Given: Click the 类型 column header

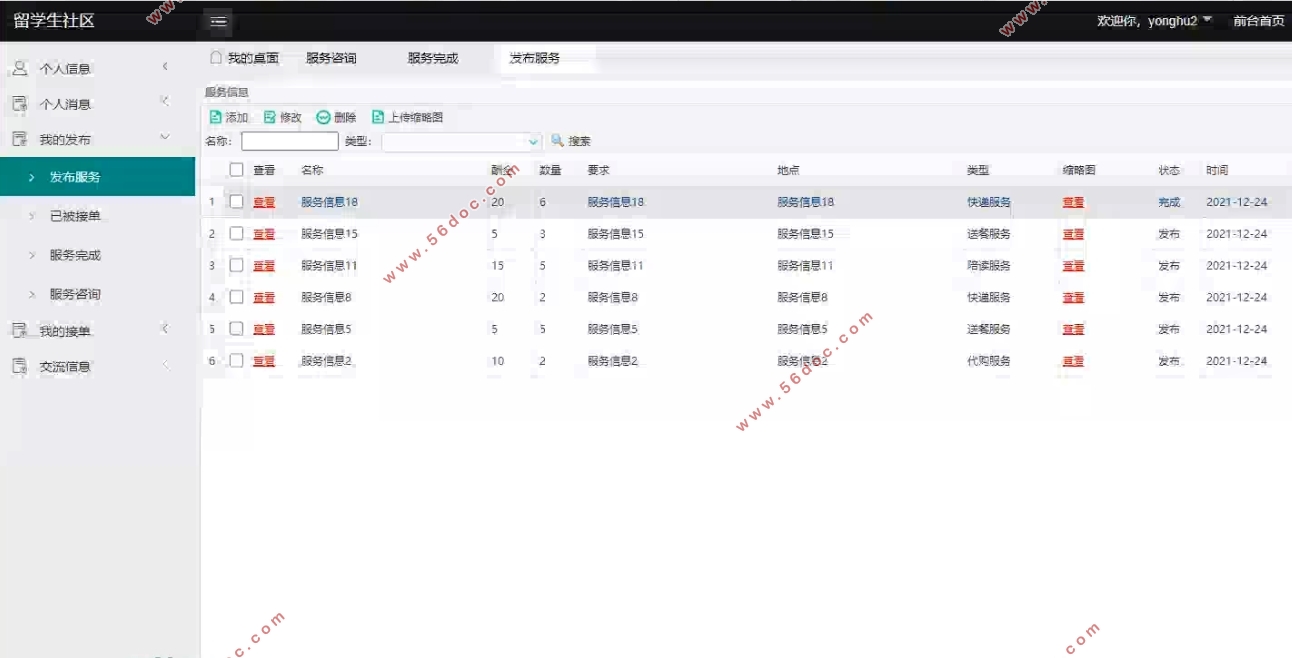Looking at the screenshot, I should [x=978, y=170].
